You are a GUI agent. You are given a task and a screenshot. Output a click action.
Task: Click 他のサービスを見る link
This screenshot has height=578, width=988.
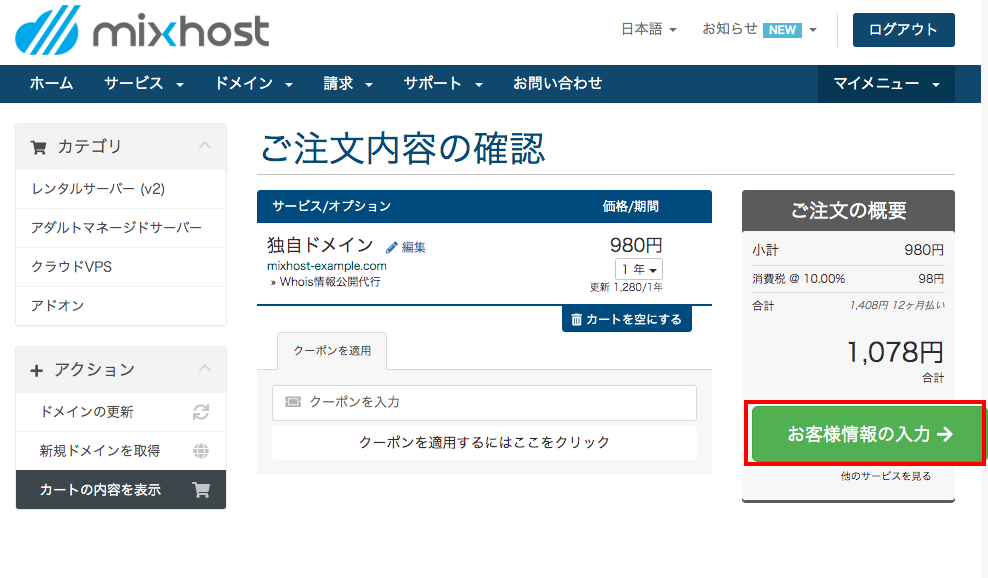(885, 476)
